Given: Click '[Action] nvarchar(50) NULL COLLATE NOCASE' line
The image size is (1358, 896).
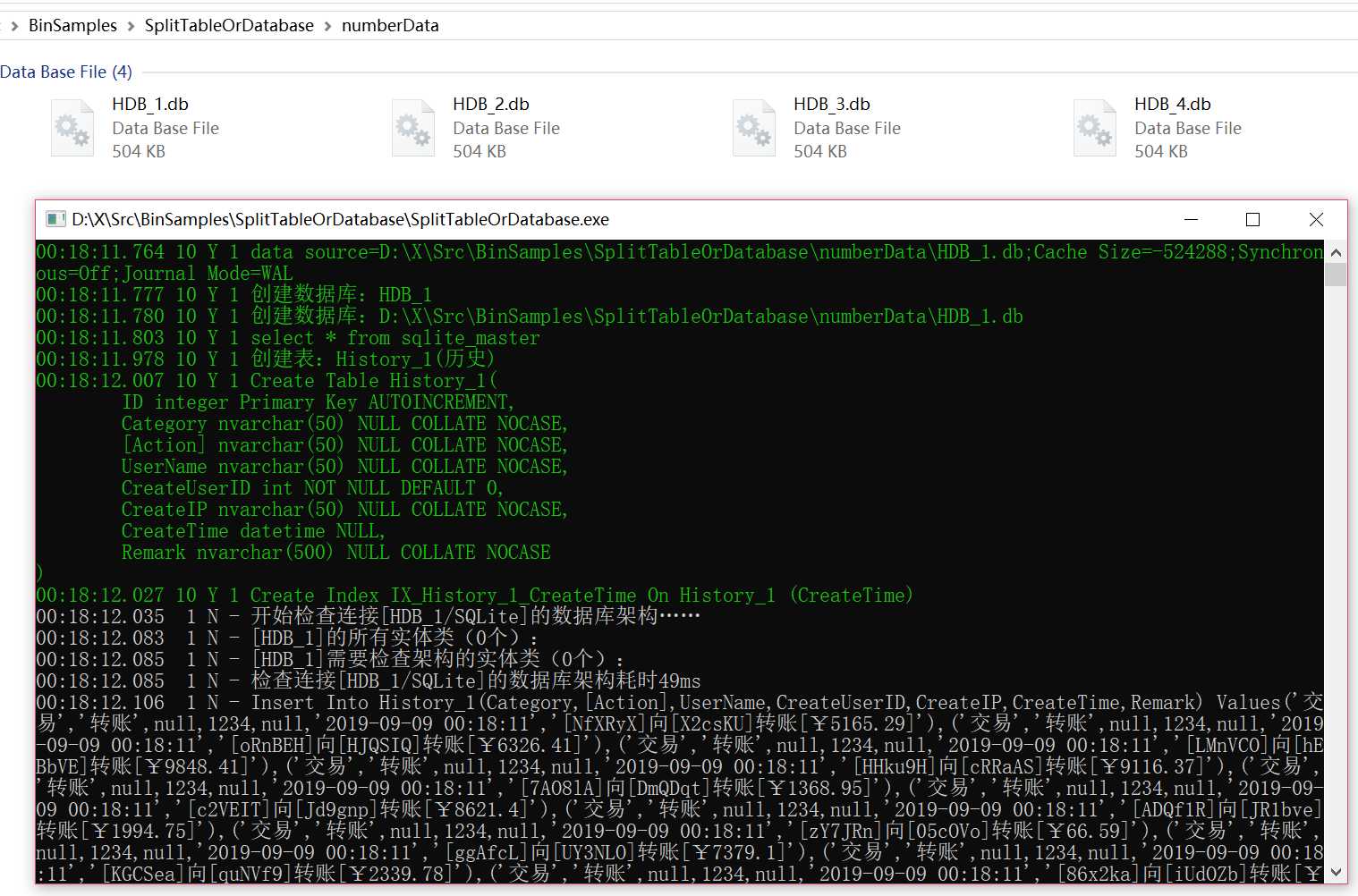Looking at the screenshot, I should click(x=344, y=445).
